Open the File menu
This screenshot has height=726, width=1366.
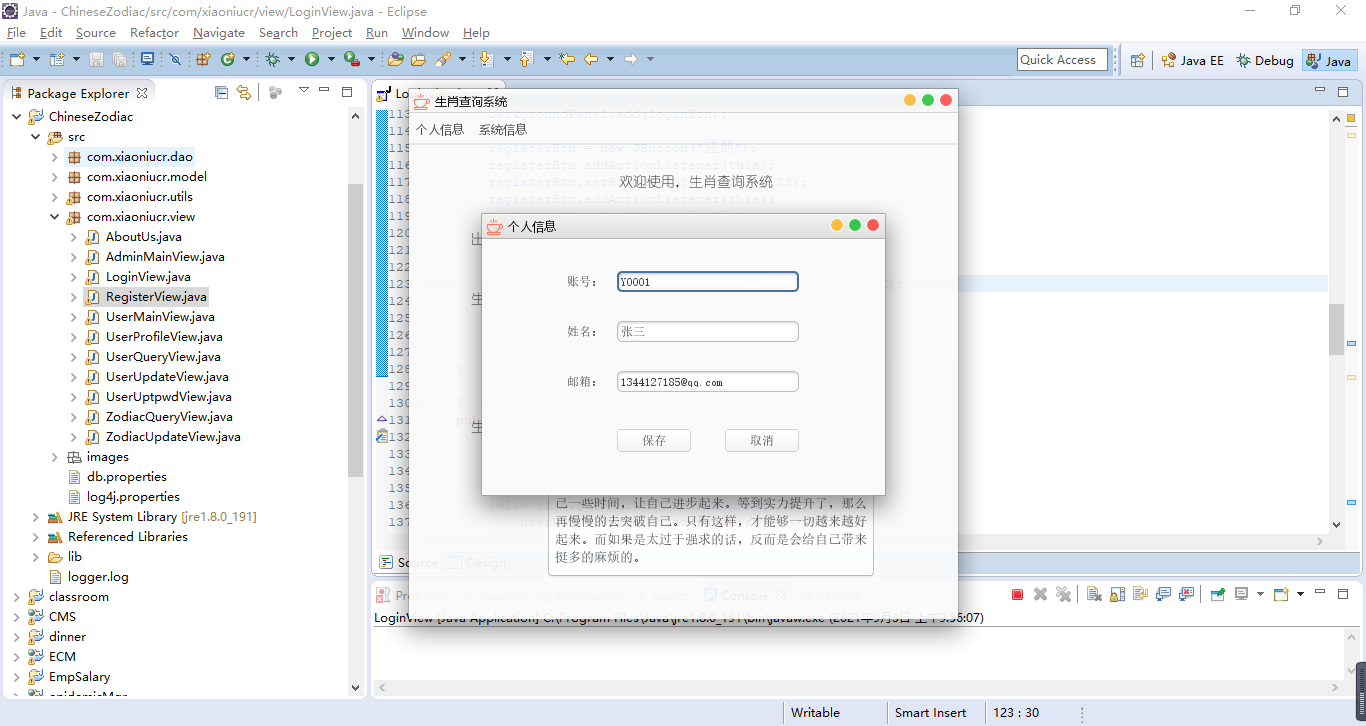point(16,33)
